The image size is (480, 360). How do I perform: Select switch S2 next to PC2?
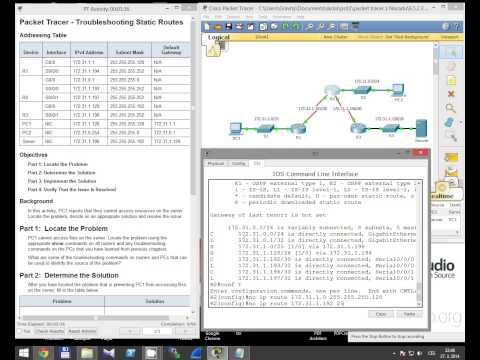click(362, 91)
